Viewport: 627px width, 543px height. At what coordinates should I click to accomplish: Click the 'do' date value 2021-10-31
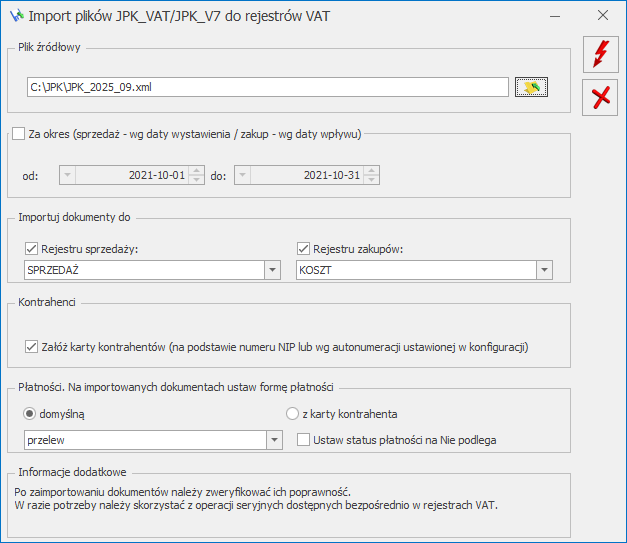[x=332, y=175]
